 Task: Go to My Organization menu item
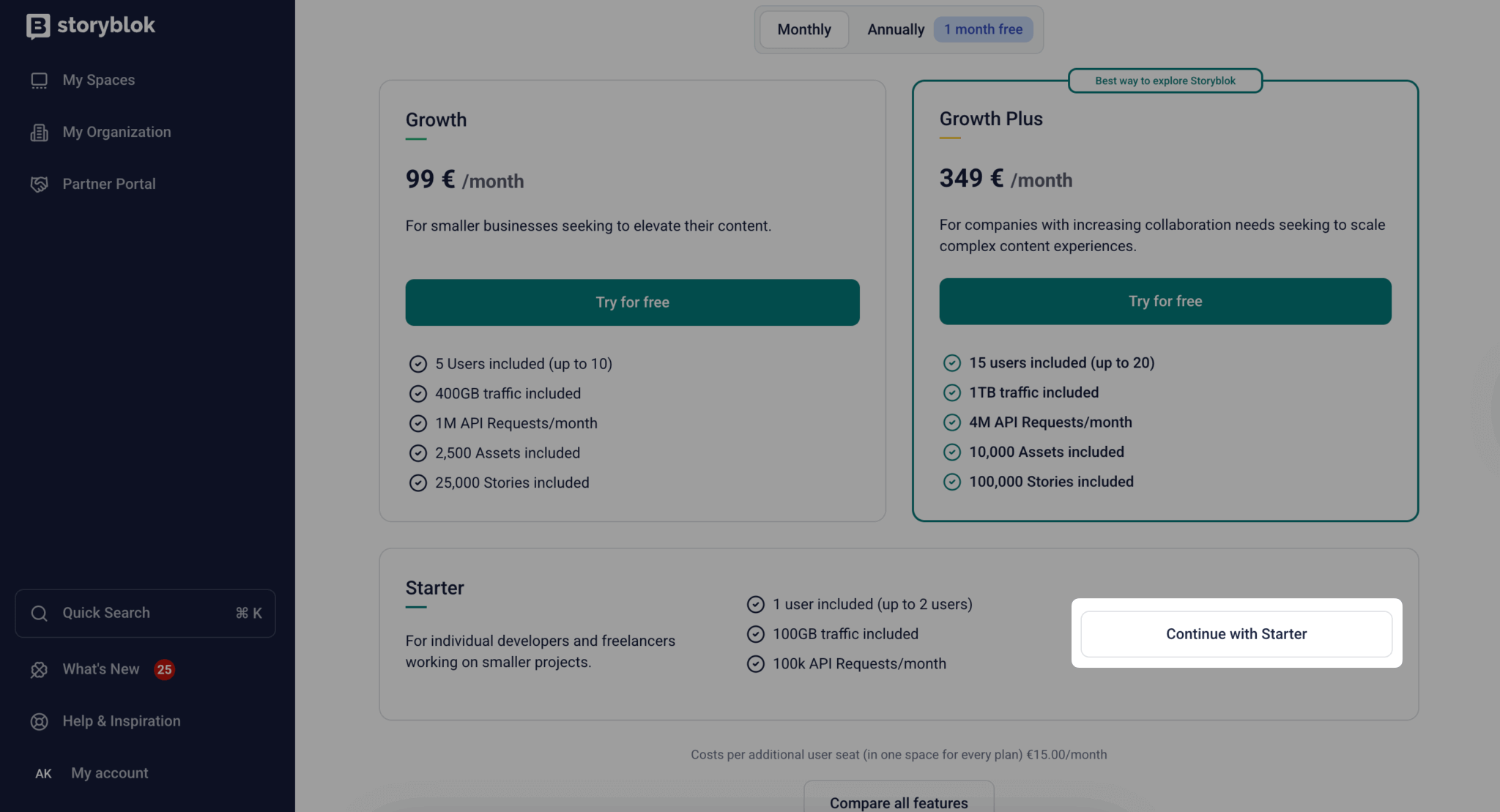click(x=116, y=133)
